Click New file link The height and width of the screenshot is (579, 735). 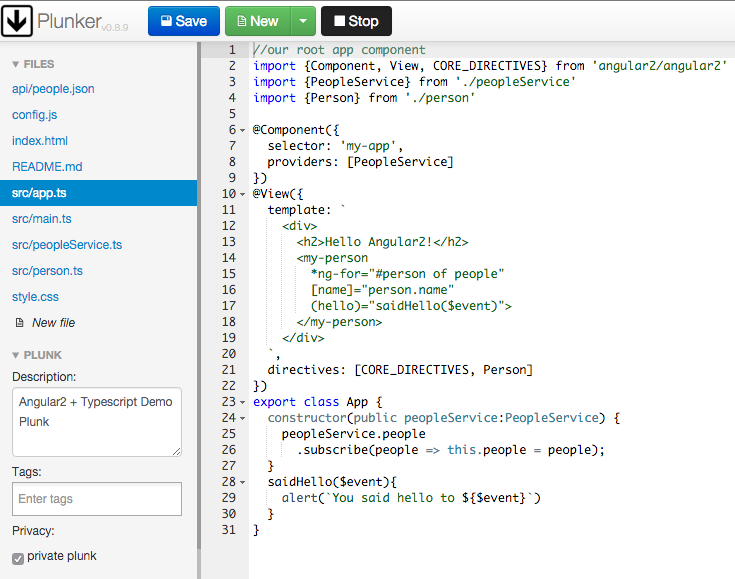pos(53,323)
